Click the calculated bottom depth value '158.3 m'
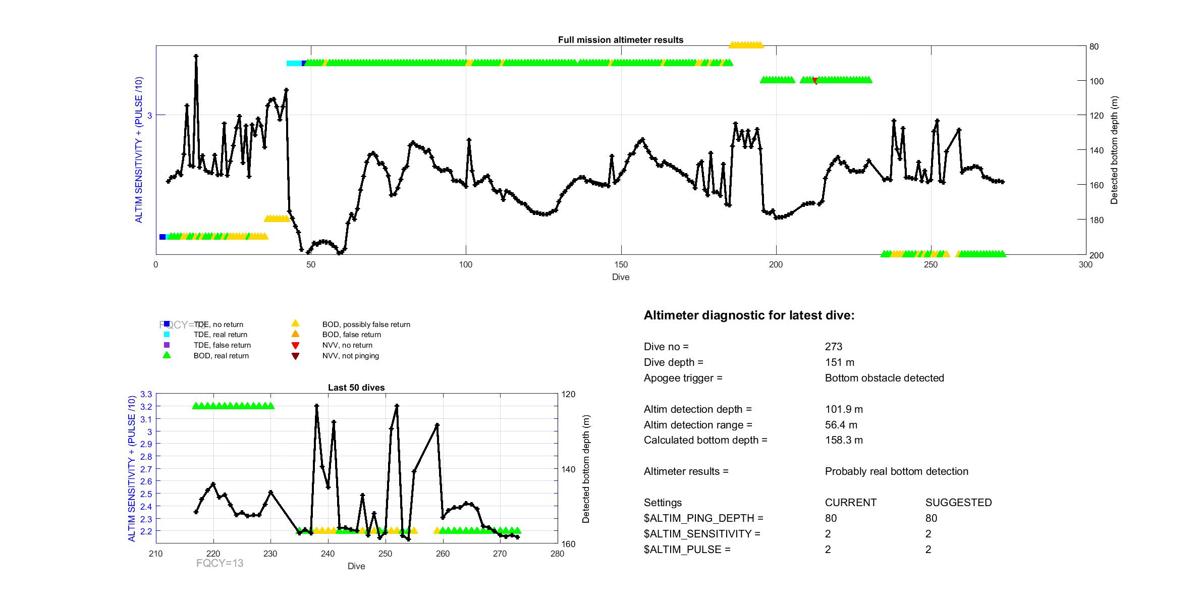The width and height of the screenshot is (1200, 611). pyautogui.click(x=845, y=440)
